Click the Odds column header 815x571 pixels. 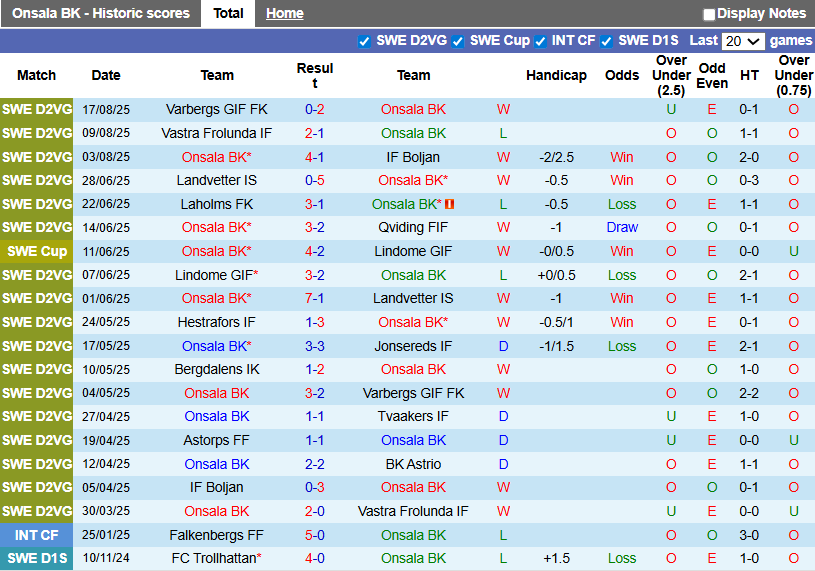click(x=622, y=75)
